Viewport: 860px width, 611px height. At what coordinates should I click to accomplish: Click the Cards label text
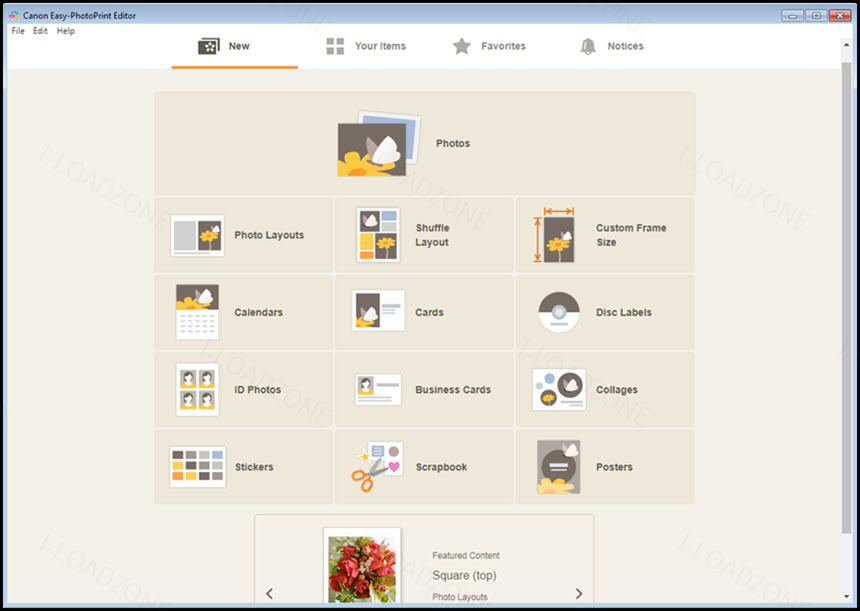tap(429, 312)
